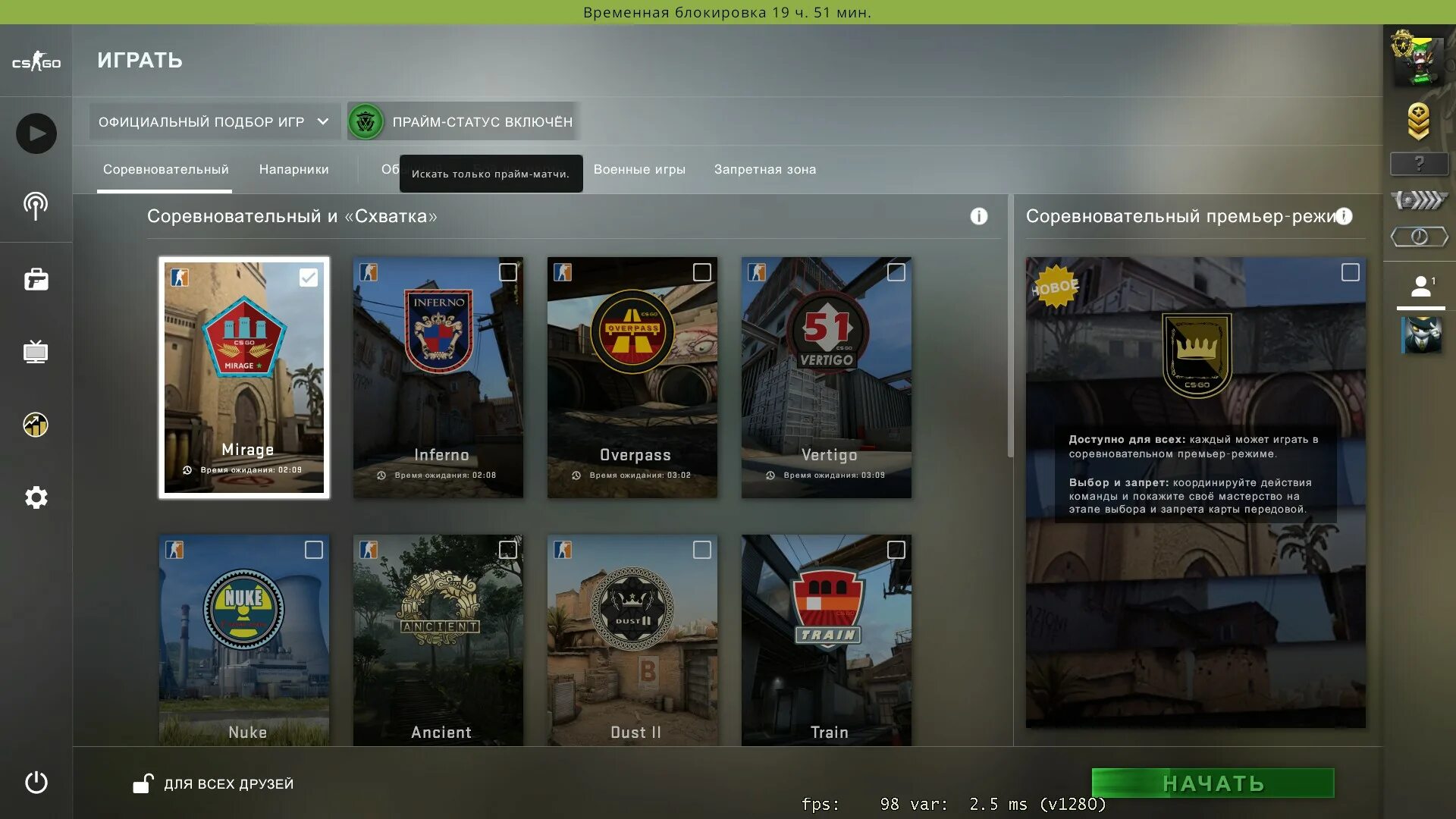The image size is (1456, 819).
Task: Switch to the Запретная зона tab
Action: pos(765,170)
